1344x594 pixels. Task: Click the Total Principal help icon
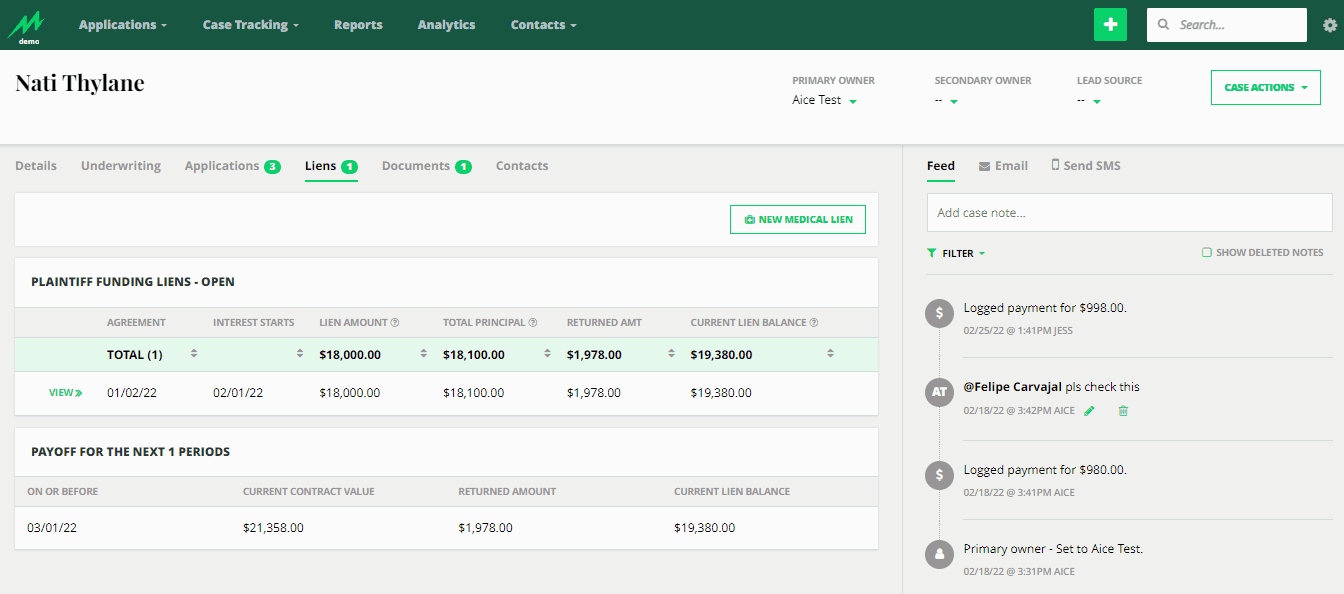[532, 323]
